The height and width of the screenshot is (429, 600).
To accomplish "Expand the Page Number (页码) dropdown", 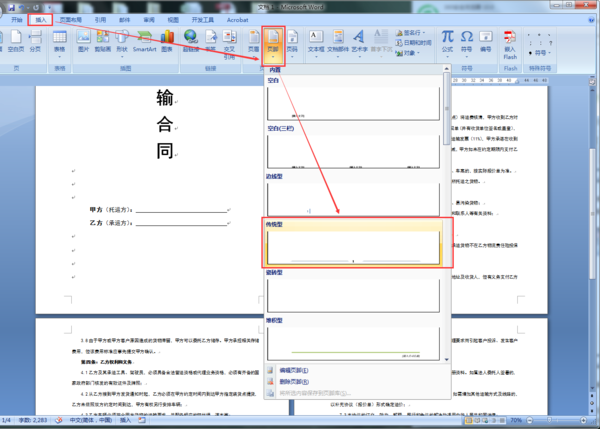I will 292,42.
